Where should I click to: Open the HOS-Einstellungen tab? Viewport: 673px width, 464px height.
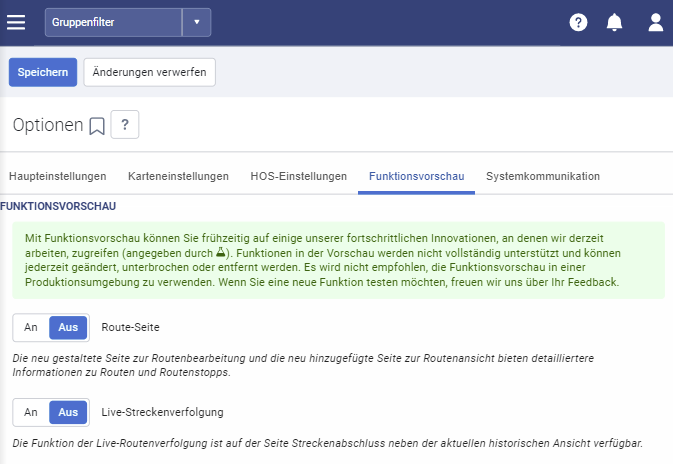point(299,176)
